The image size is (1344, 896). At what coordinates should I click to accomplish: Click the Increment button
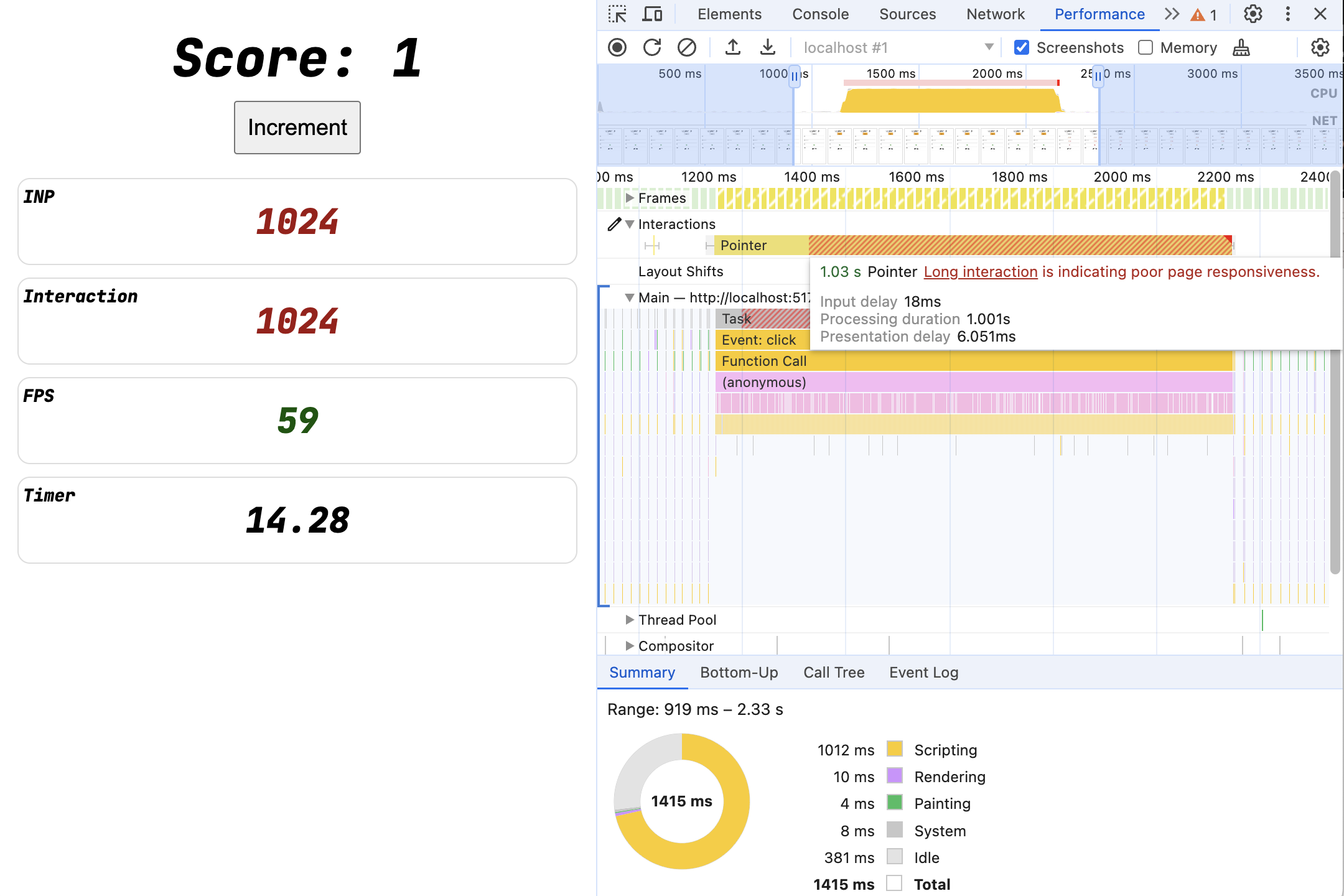click(297, 127)
